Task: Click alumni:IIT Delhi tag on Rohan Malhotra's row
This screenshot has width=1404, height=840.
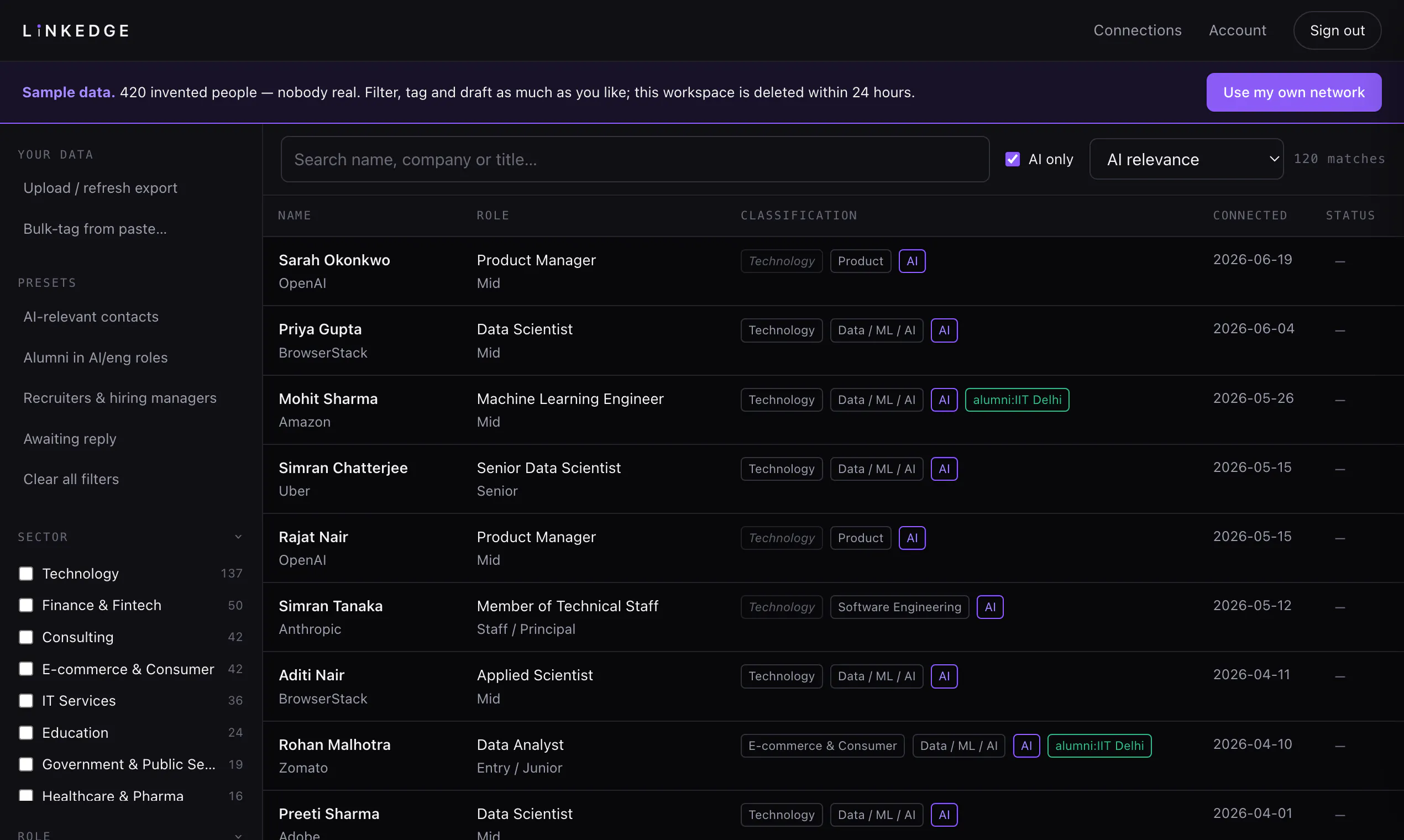Action: click(x=1099, y=746)
